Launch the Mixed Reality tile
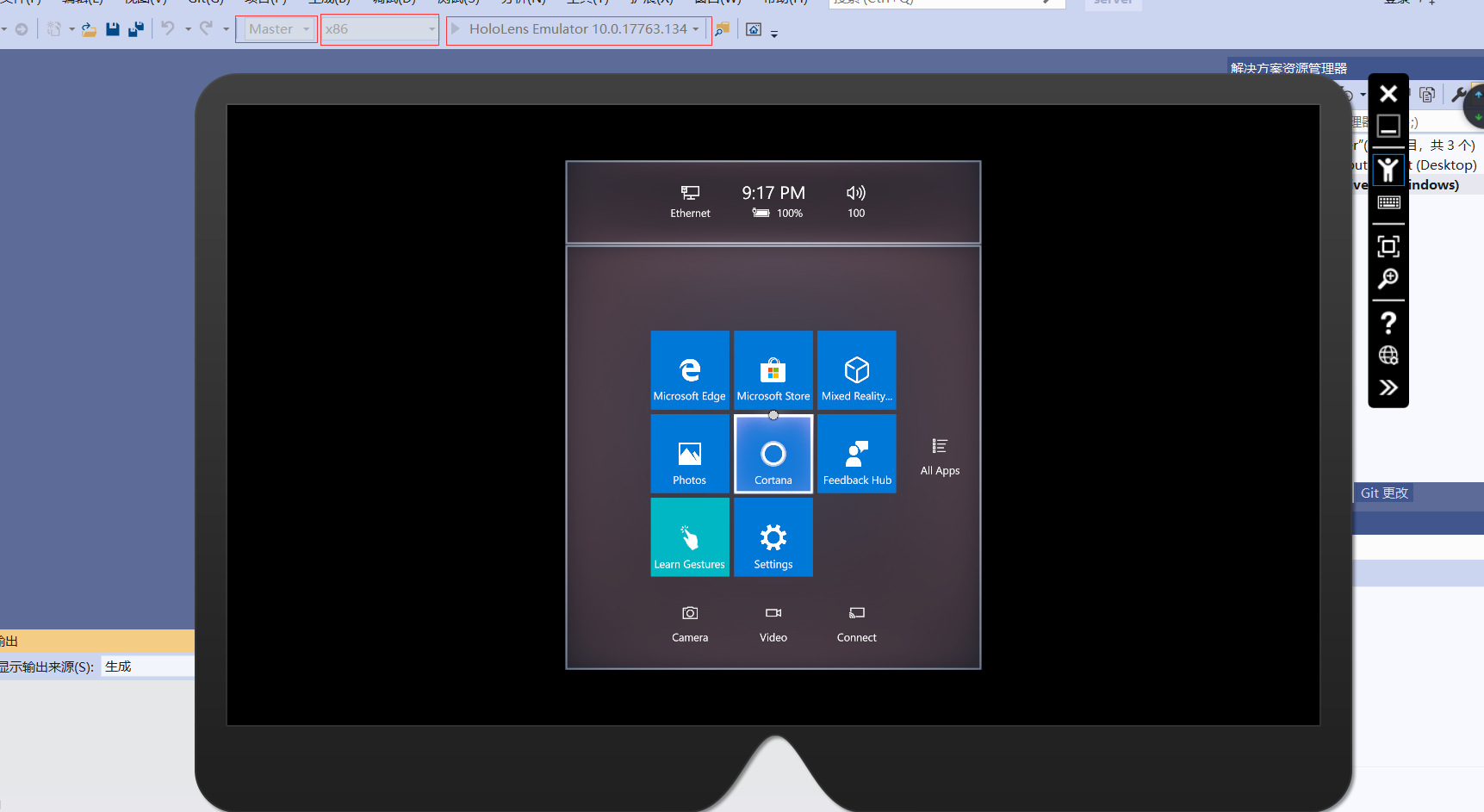Screen dimensions: 1484x812 click(857, 369)
